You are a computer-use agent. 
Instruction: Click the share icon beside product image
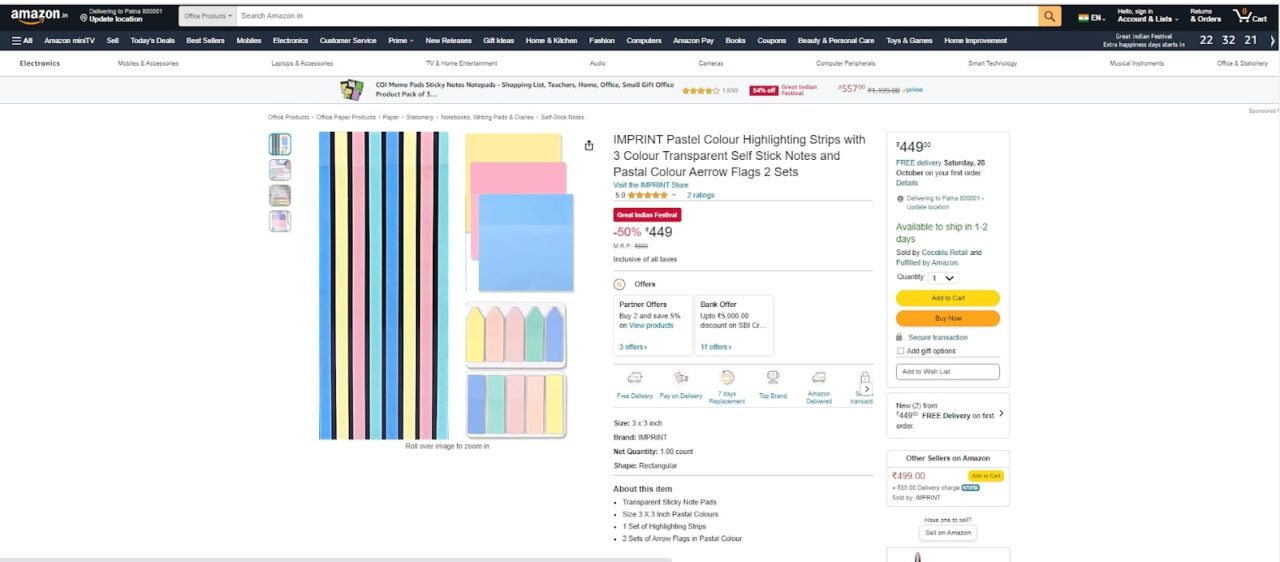click(x=589, y=145)
